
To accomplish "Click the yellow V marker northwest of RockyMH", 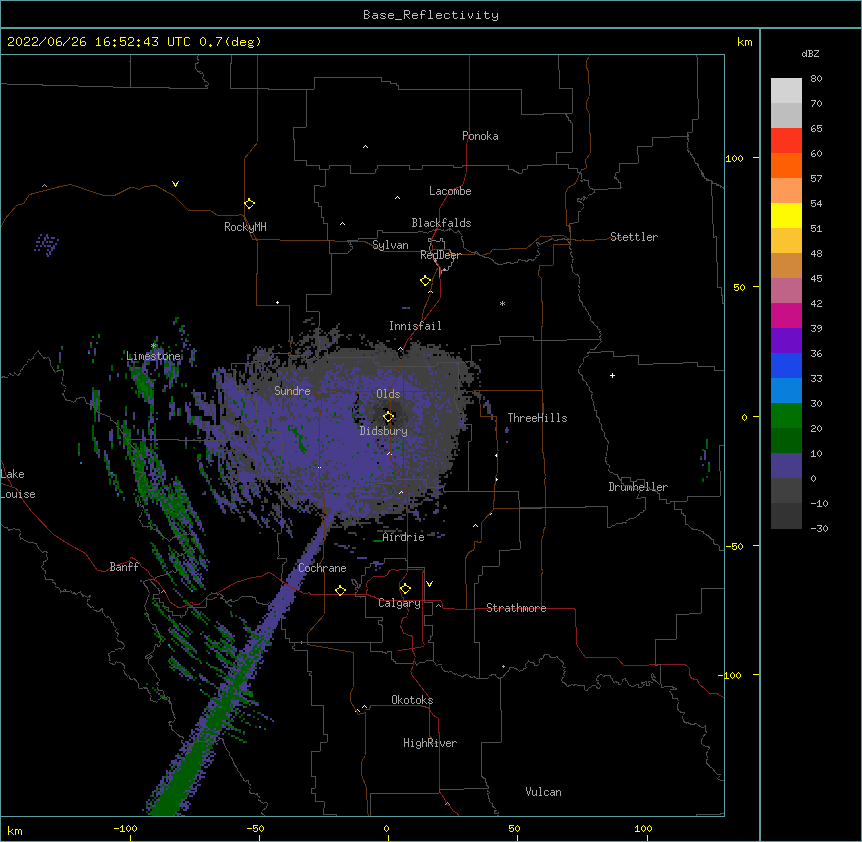I will (x=175, y=184).
